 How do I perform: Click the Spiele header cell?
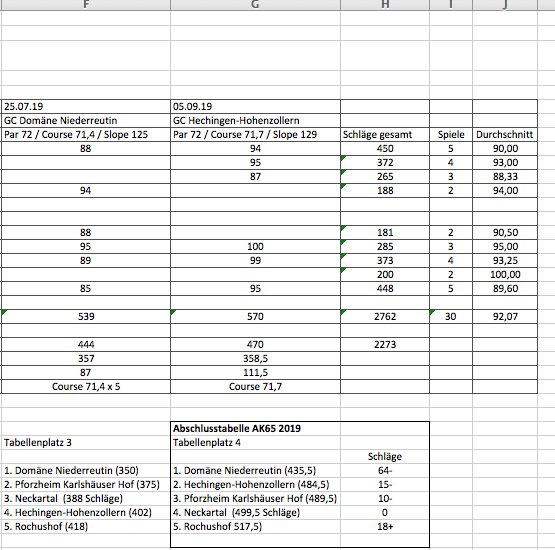pyautogui.click(x=451, y=135)
